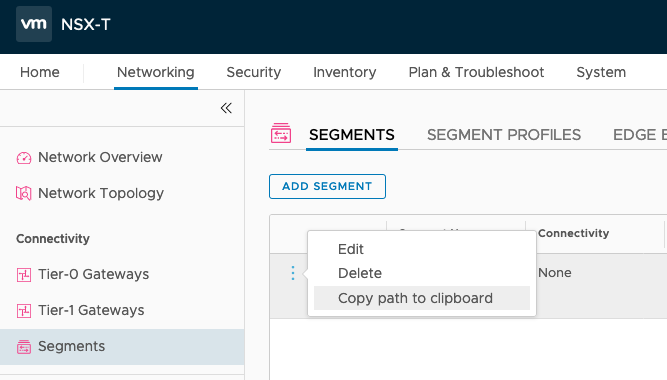Switch to the Security tab
This screenshot has height=380, width=667.
click(254, 72)
